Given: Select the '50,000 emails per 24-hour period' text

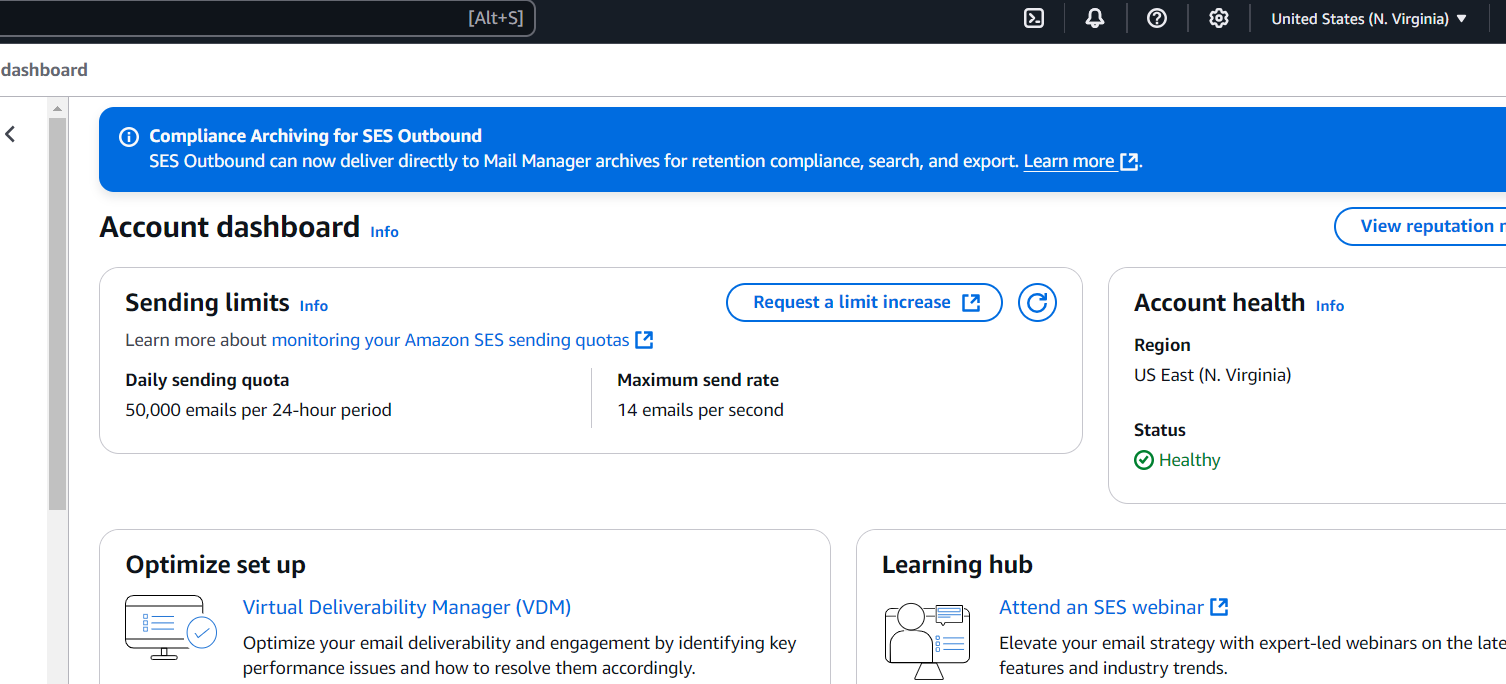Looking at the screenshot, I should (258, 410).
